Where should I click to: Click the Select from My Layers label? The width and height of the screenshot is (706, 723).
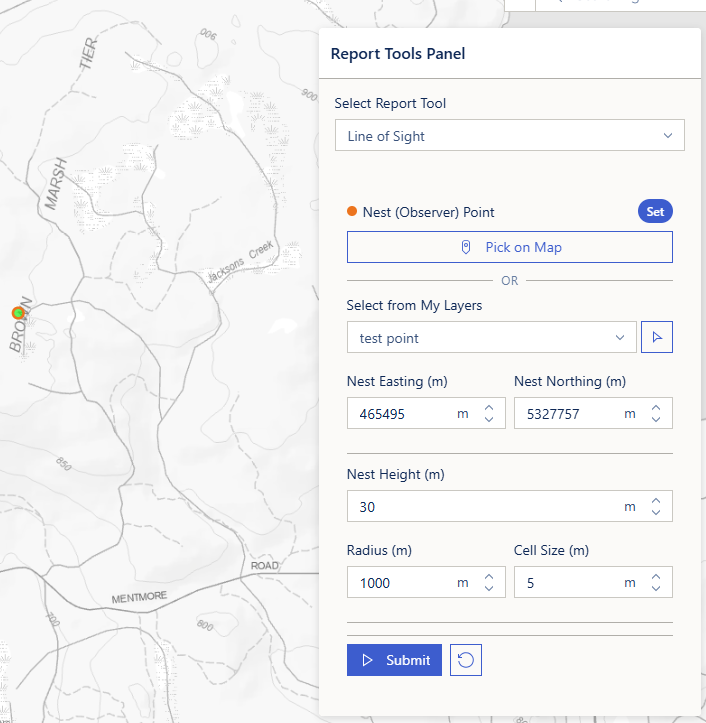(x=414, y=305)
